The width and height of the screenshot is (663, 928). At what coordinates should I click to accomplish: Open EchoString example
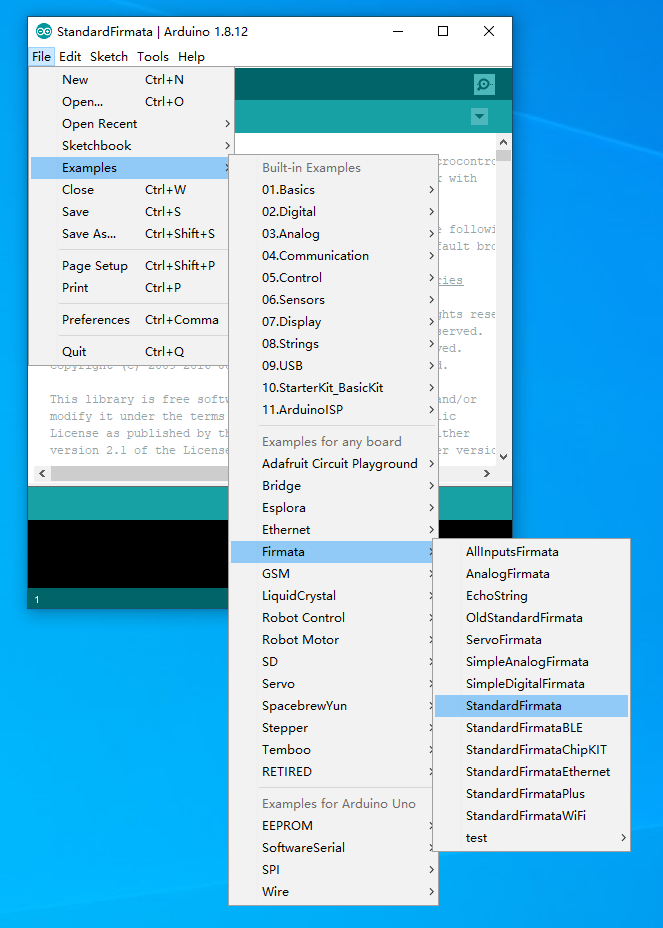pos(532,596)
